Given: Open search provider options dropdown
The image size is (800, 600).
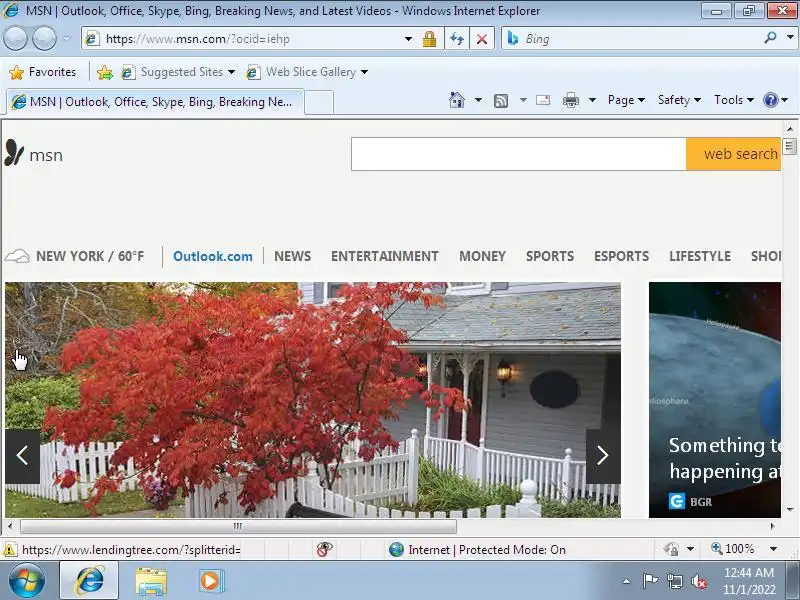Looking at the screenshot, I should [x=790, y=38].
